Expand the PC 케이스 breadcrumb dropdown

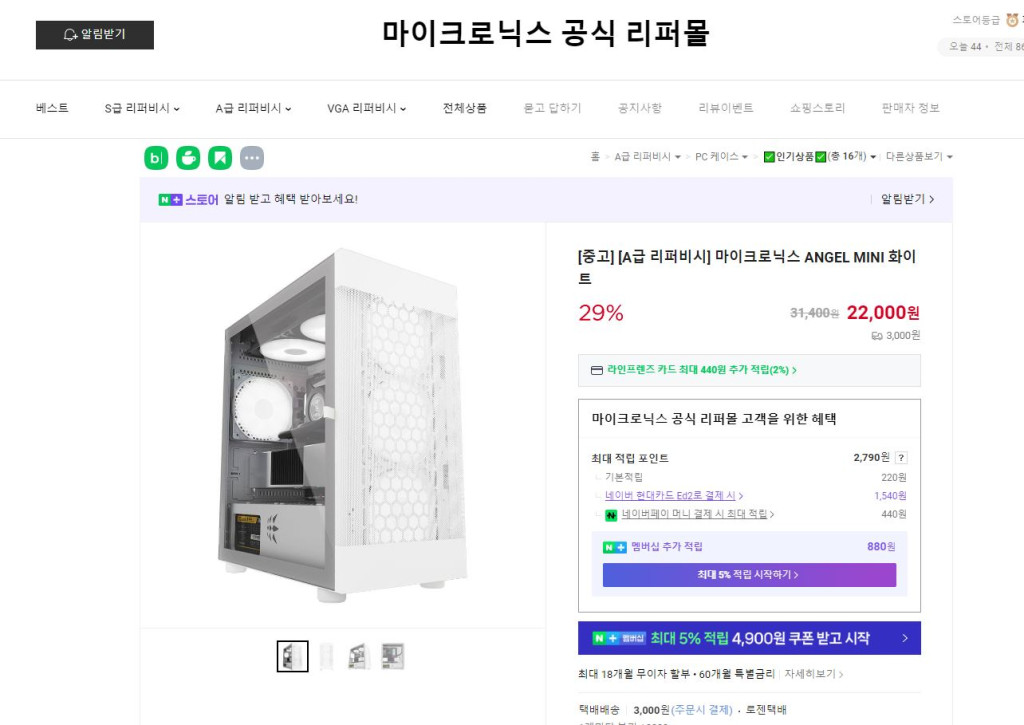721,157
